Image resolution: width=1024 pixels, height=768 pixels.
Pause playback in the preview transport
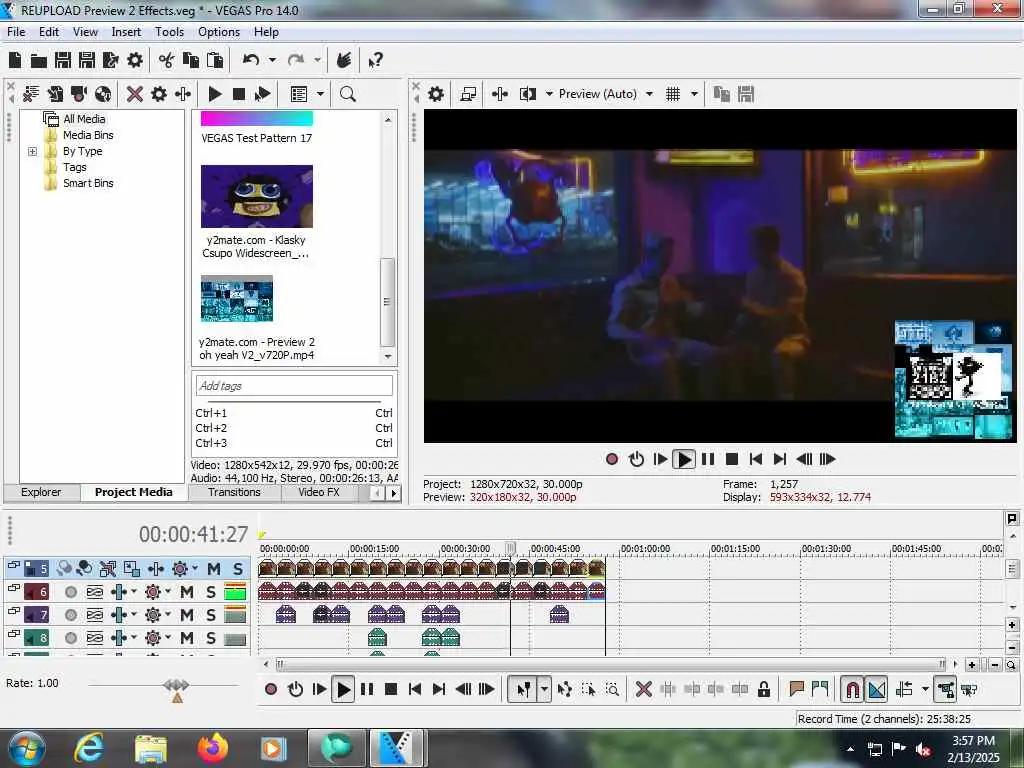[708, 459]
